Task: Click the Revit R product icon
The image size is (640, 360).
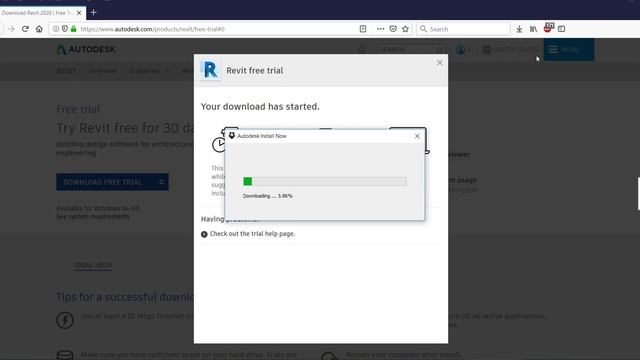Action: pos(210,70)
